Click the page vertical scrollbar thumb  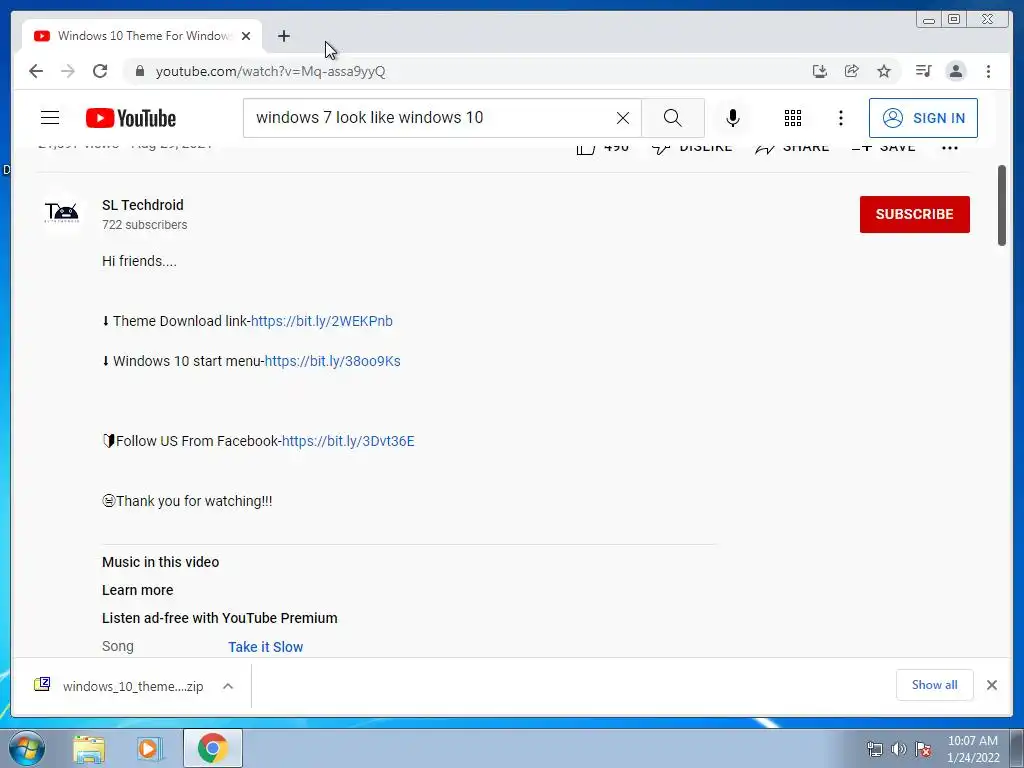(x=1002, y=206)
